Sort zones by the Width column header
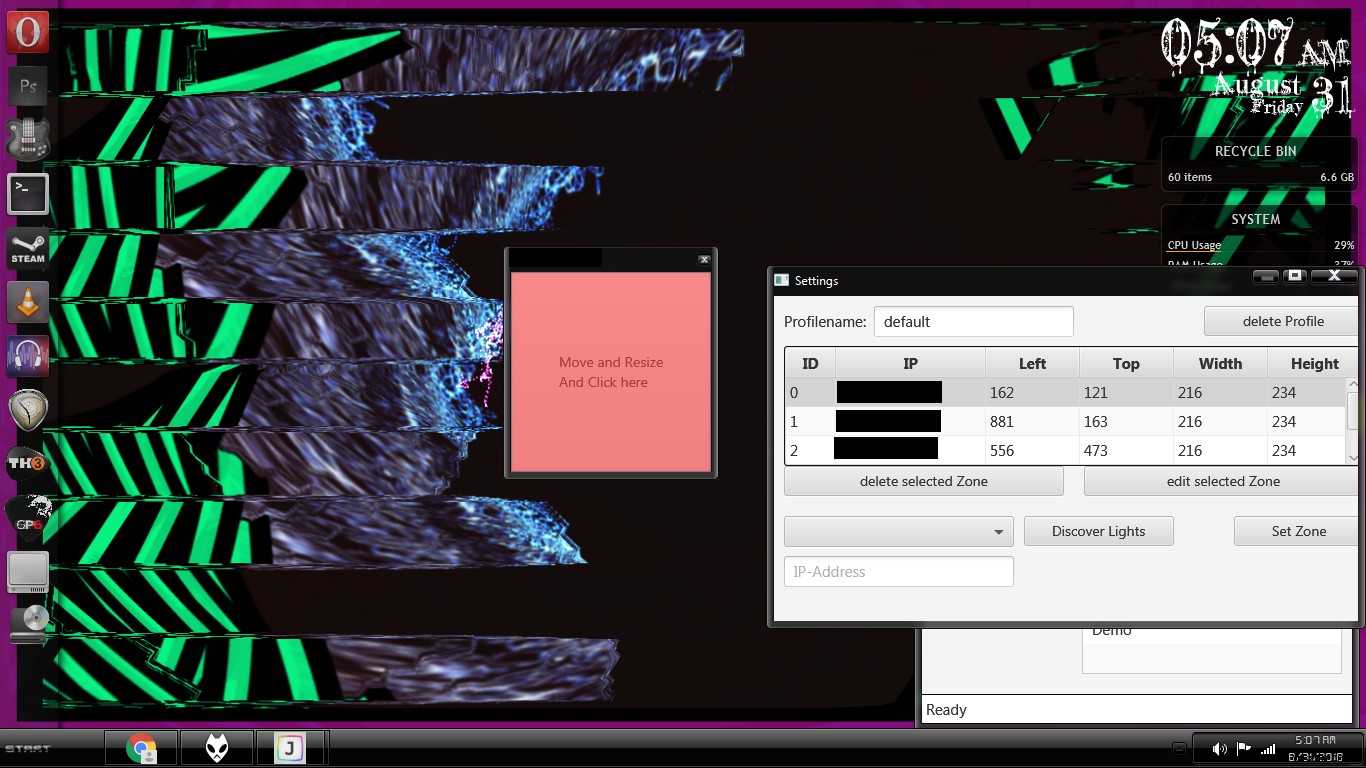This screenshot has width=1366, height=768. pos(1219,363)
